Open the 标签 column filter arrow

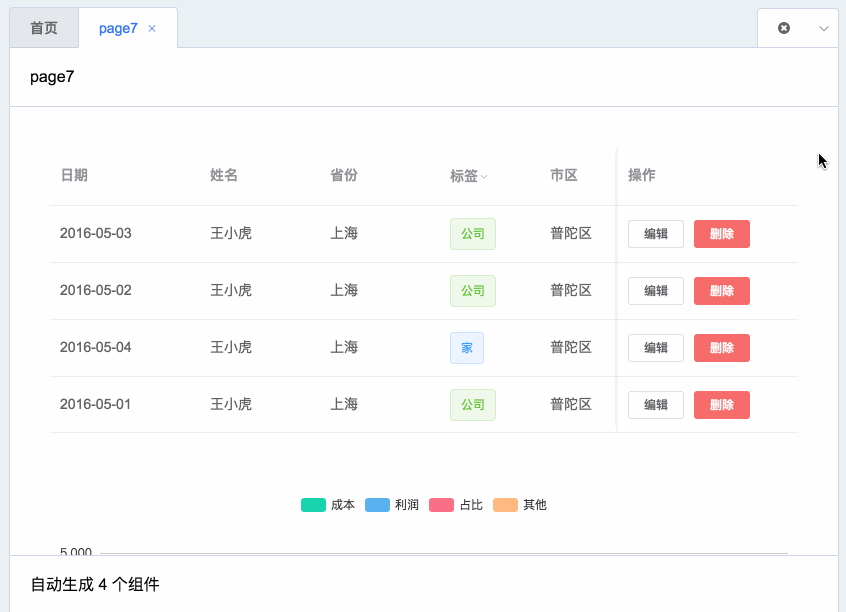pos(484,176)
